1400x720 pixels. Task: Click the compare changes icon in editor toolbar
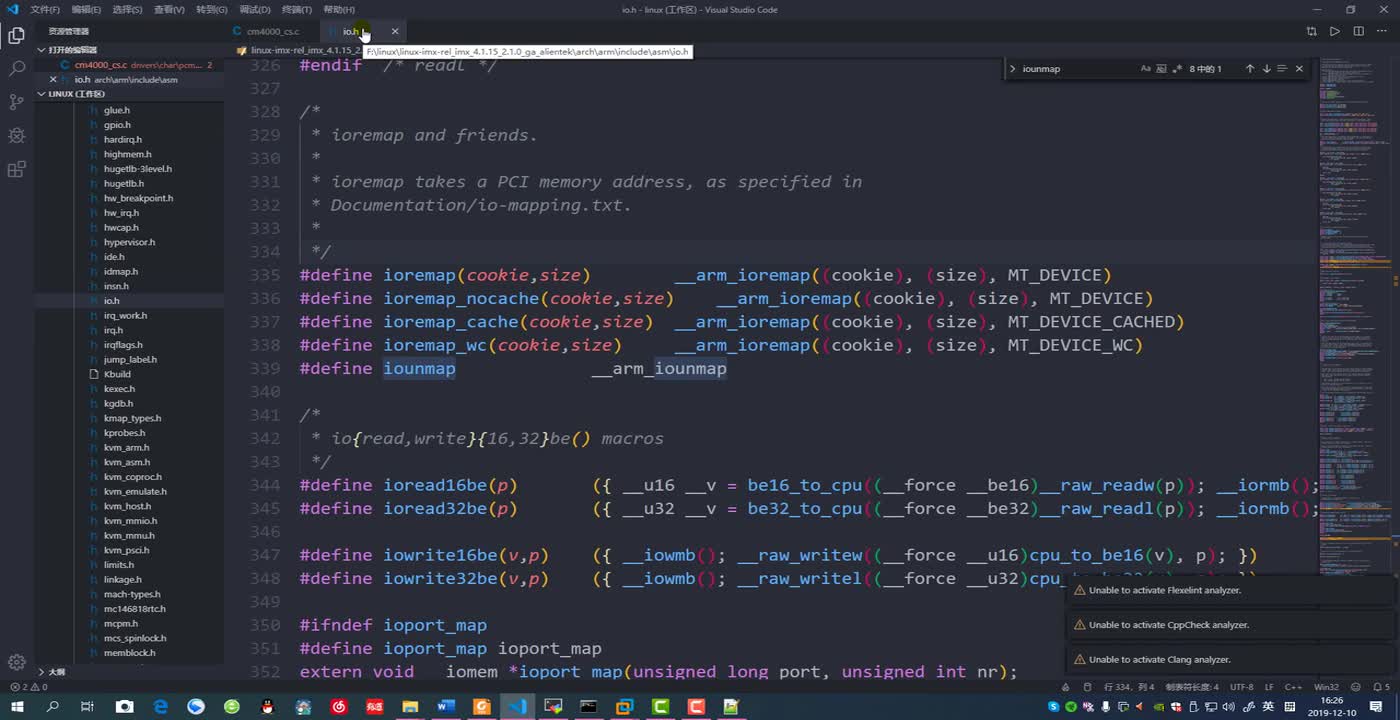click(x=1311, y=31)
